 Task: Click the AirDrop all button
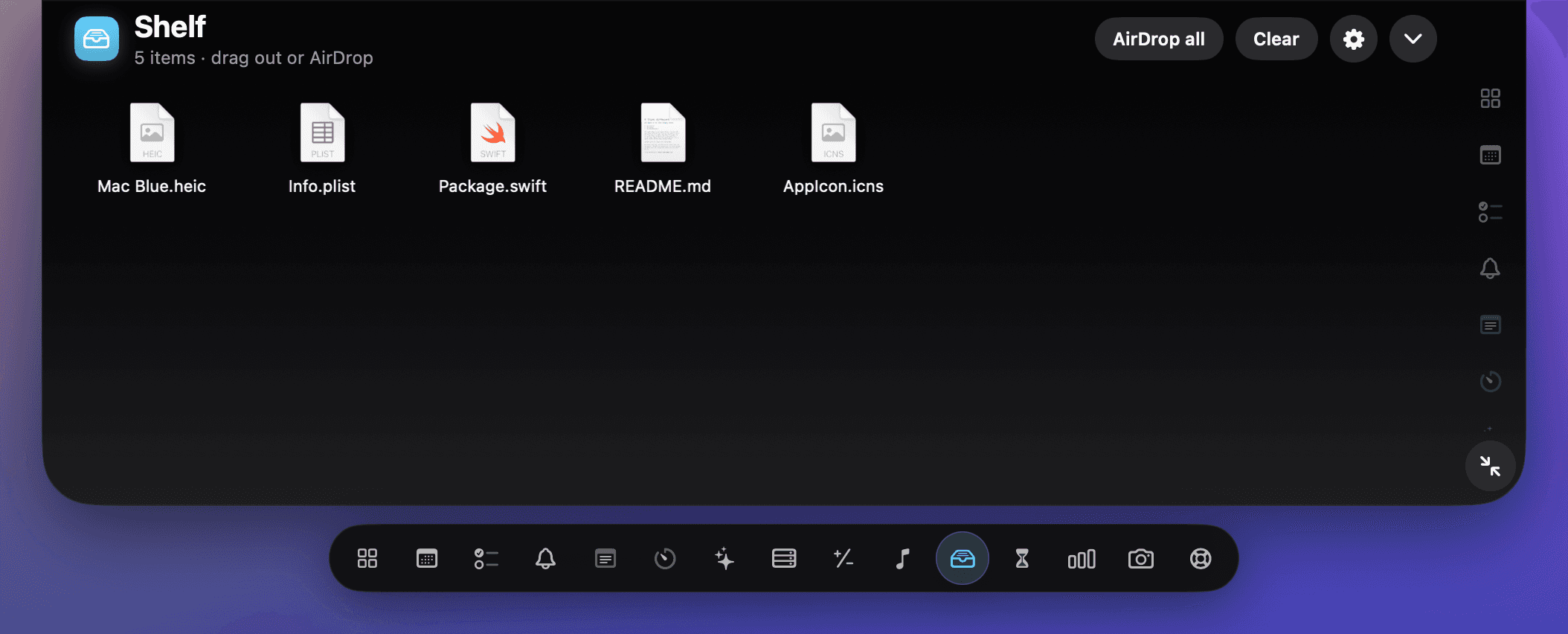(x=1159, y=39)
